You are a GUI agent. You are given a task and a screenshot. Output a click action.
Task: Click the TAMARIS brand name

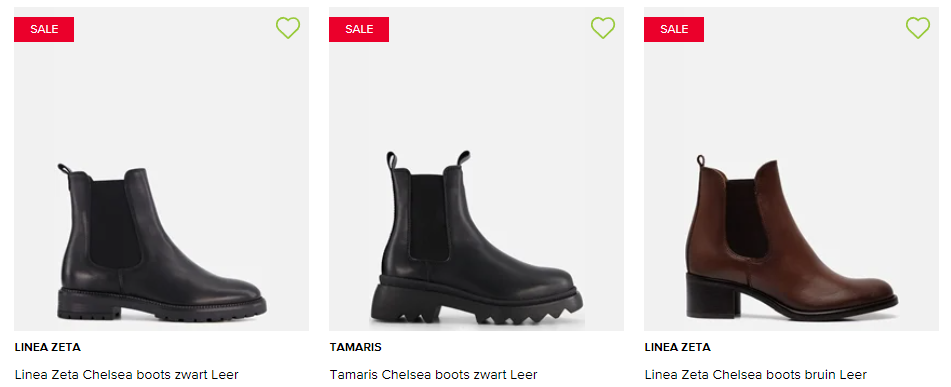pyautogui.click(x=355, y=348)
